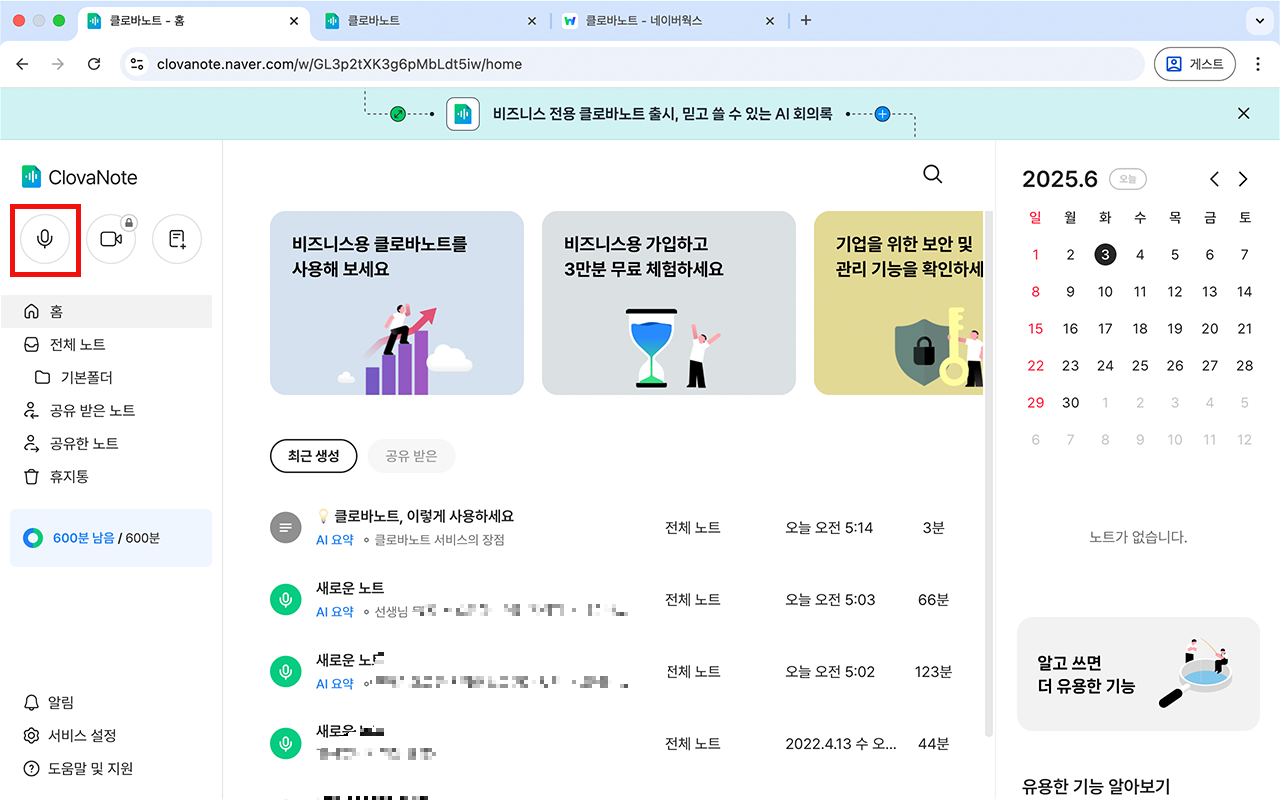Image resolution: width=1280 pixels, height=800 pixels.
Task: Switch to the second 클로바노트 browser tab
Action: pyautogui.click(x=431, y=20)
